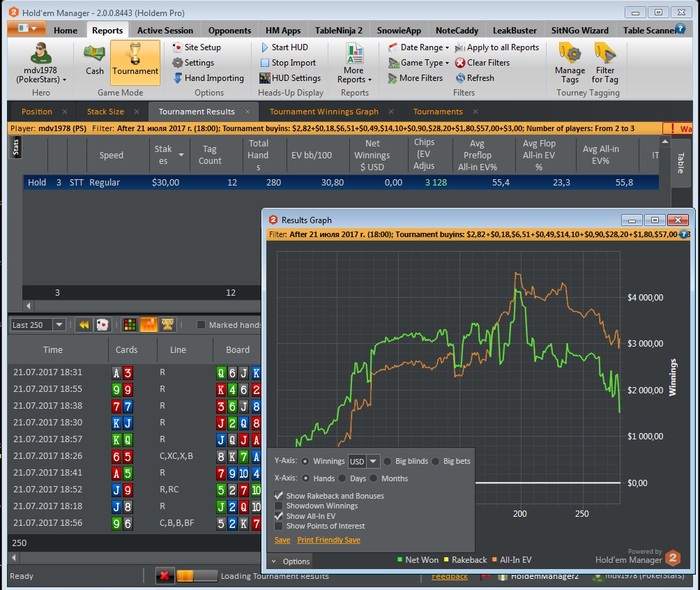Click the Save link in graph options

[282, 540]
